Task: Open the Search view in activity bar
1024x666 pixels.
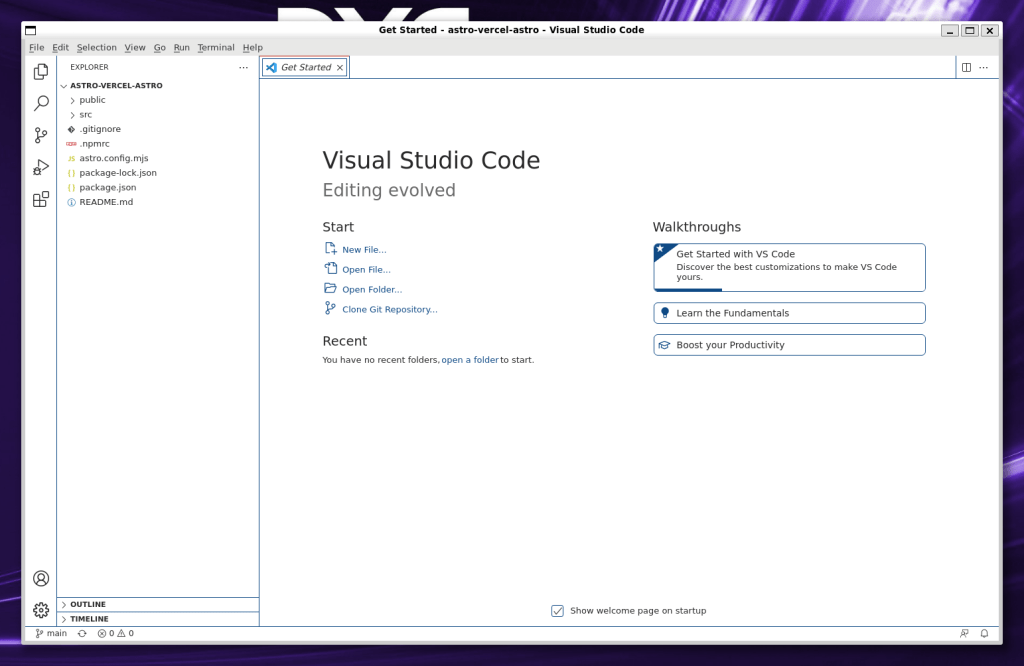Action: pos(41,103)
